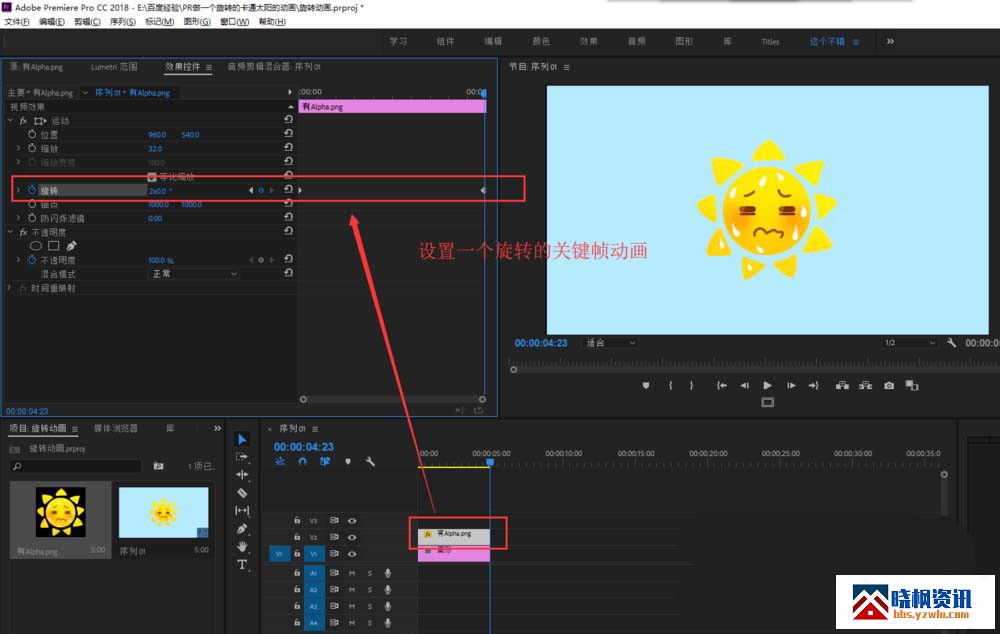Expand the 缩放 property
1000x634 pixels.
[x=18, y=148]
